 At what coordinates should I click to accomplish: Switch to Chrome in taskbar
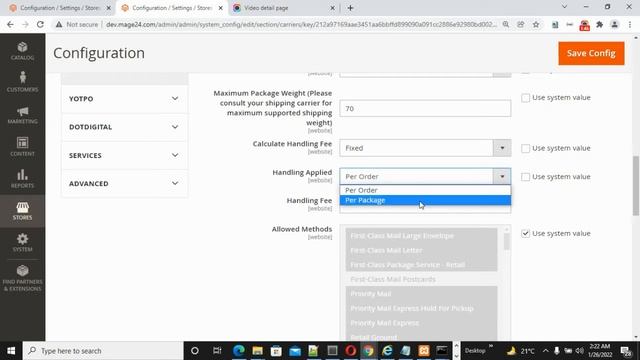point(369,351)
